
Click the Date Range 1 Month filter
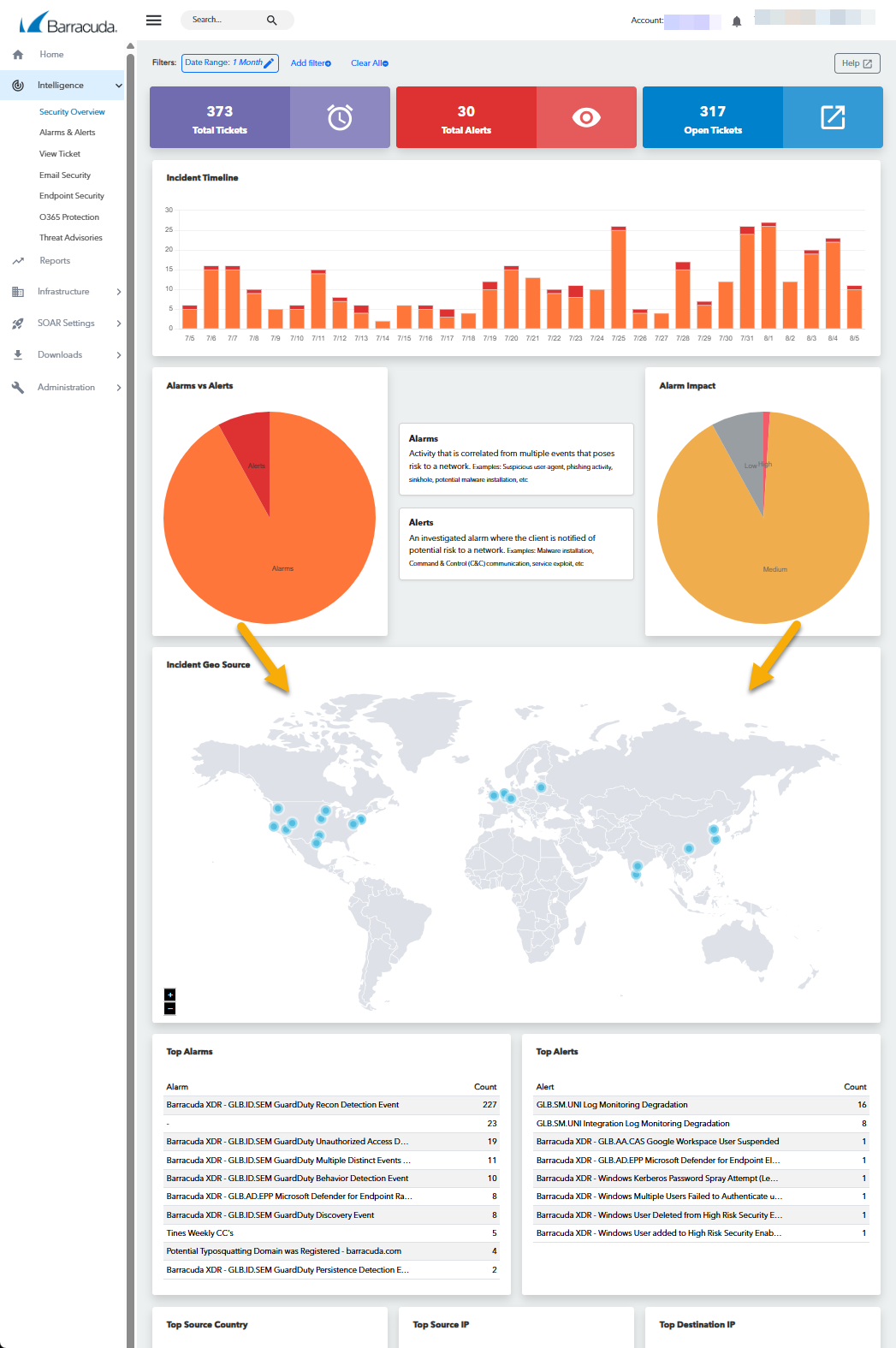coord(230,63)
